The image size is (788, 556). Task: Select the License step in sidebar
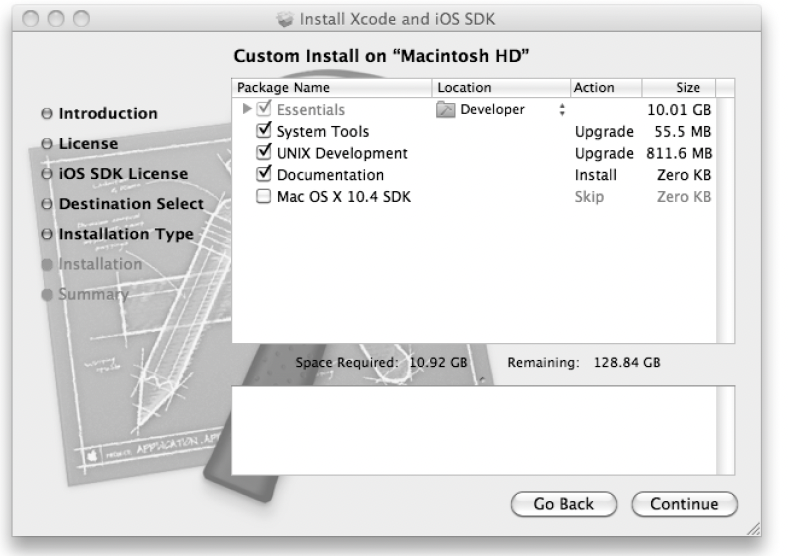[88, 144]
